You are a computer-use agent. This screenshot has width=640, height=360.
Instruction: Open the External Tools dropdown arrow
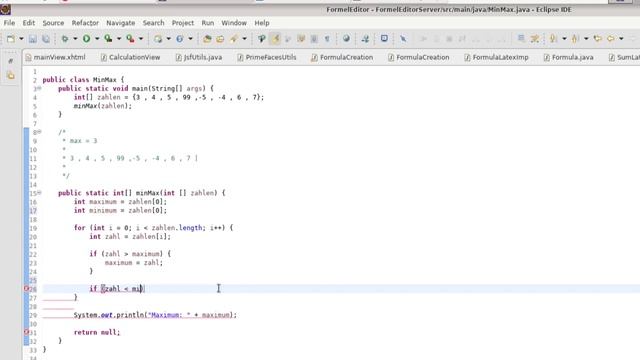click(141, 39)
